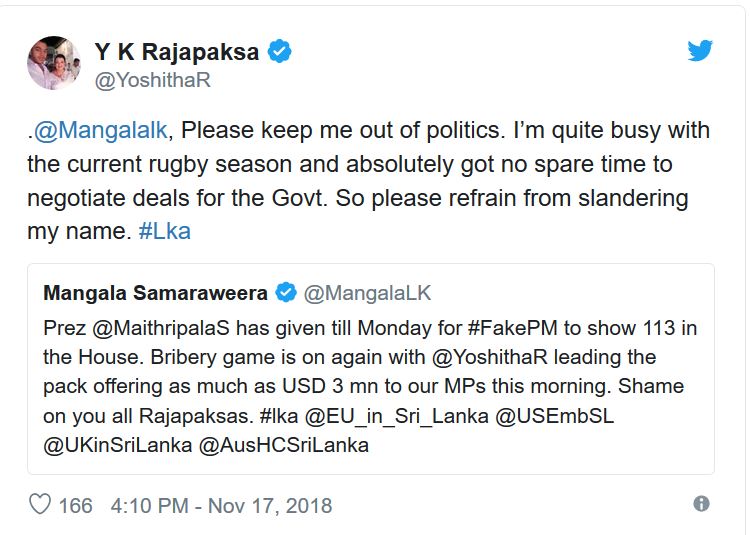Click Y K Rajapaksa's verified badge
Image resolution: width=750 pixels, height=535 pixels.
pos(279,52)
